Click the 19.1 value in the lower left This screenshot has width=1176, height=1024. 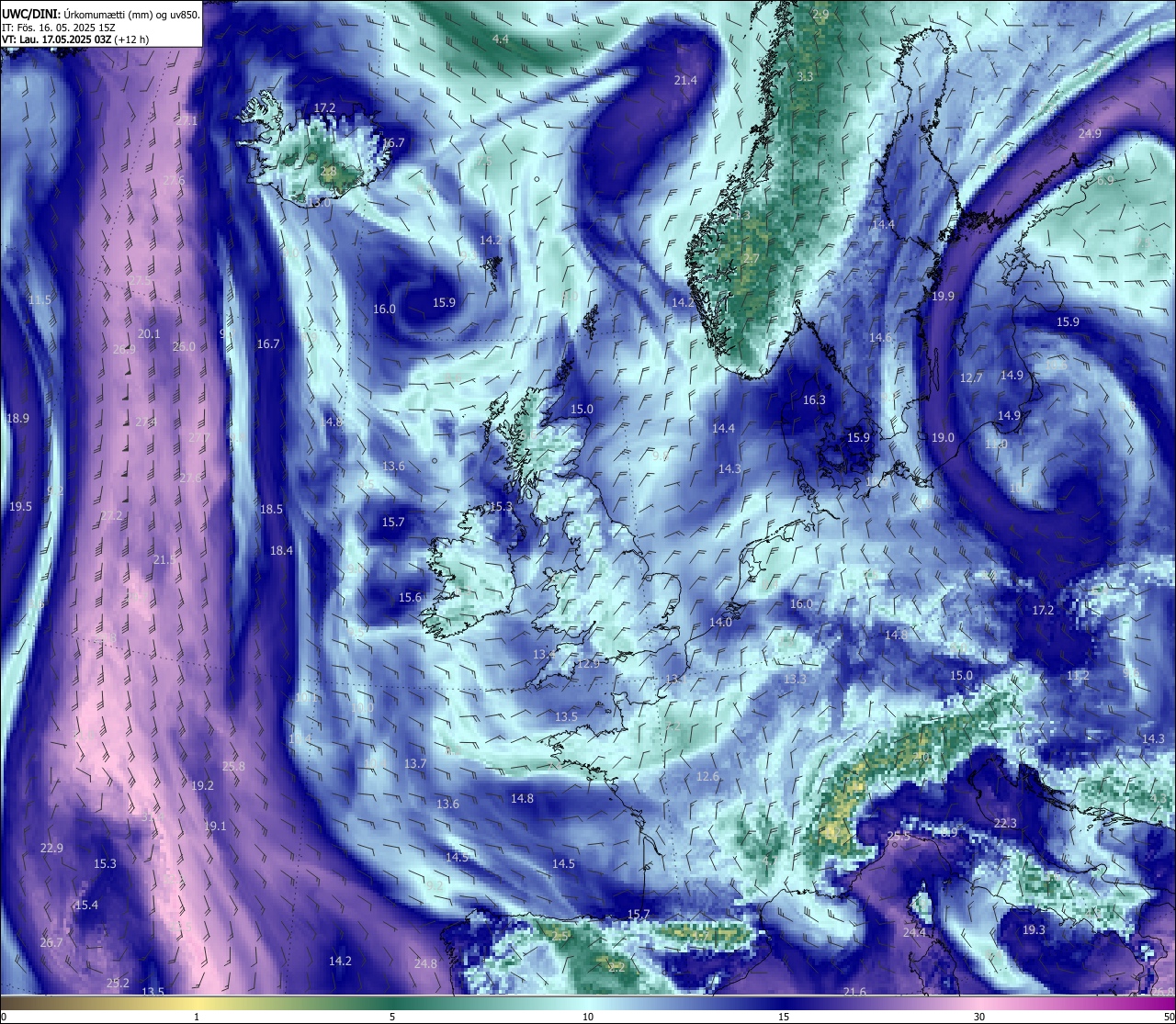click(214, 826)
